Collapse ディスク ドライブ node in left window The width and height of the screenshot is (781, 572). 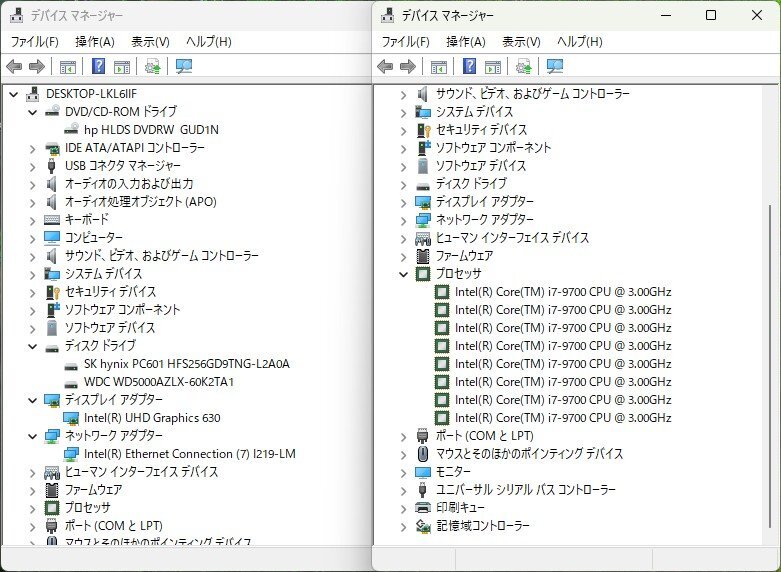click(33, 346)
